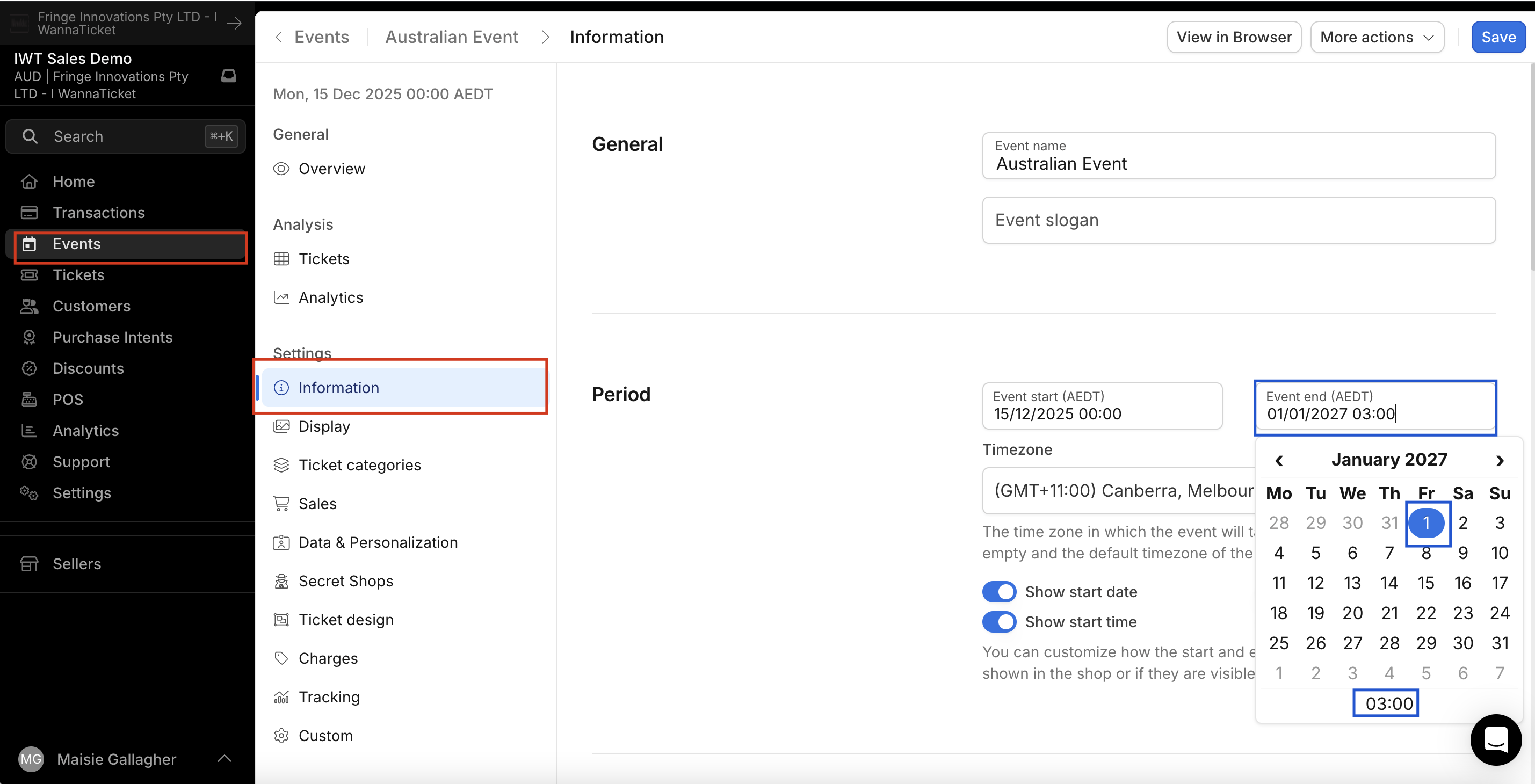The height and width of the screenshot is (784, 1535).
Task: Open the Secret Shops settings icon
Action: [x=281, y=581]
